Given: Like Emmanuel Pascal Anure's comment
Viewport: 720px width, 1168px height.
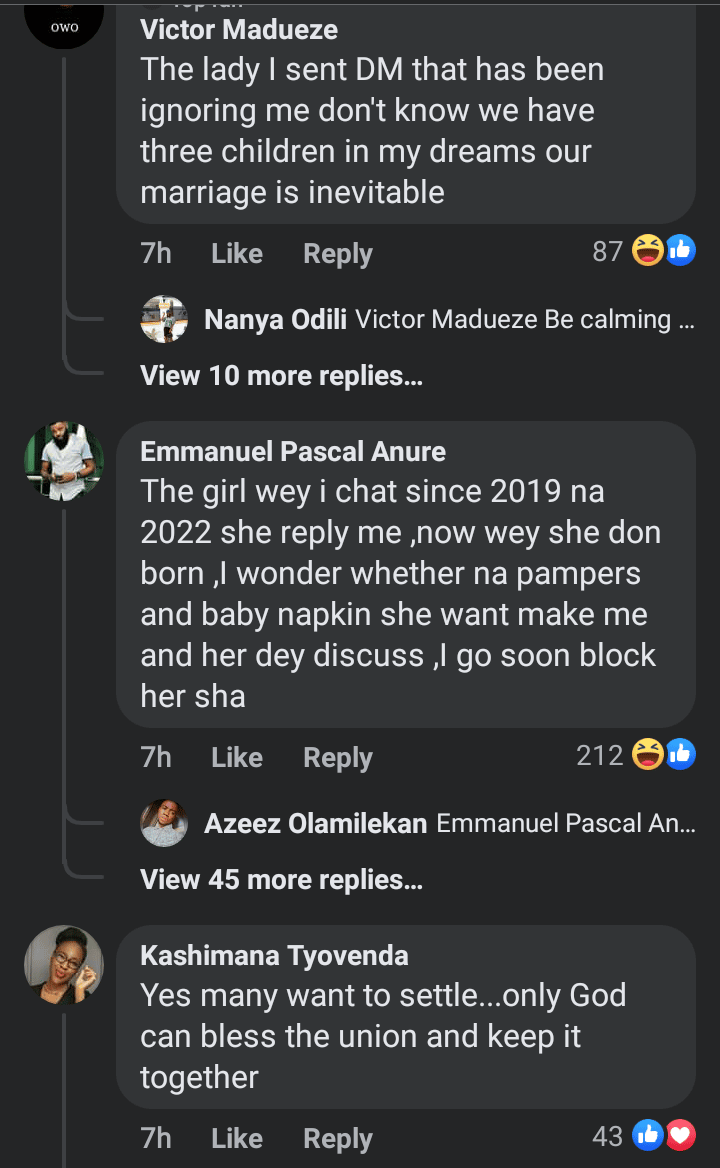Looking at the screenshot, I should 237,758.
